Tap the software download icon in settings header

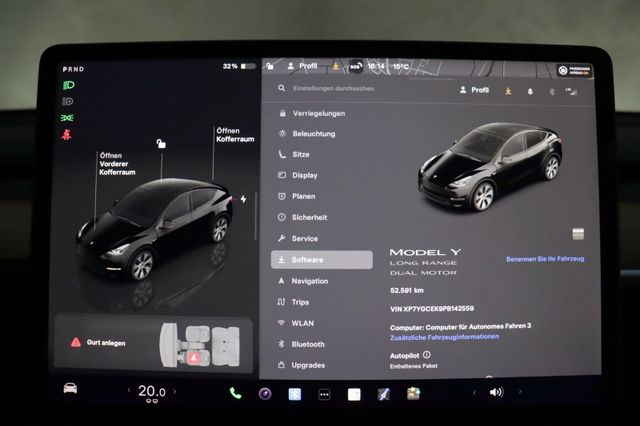[508, 90]
